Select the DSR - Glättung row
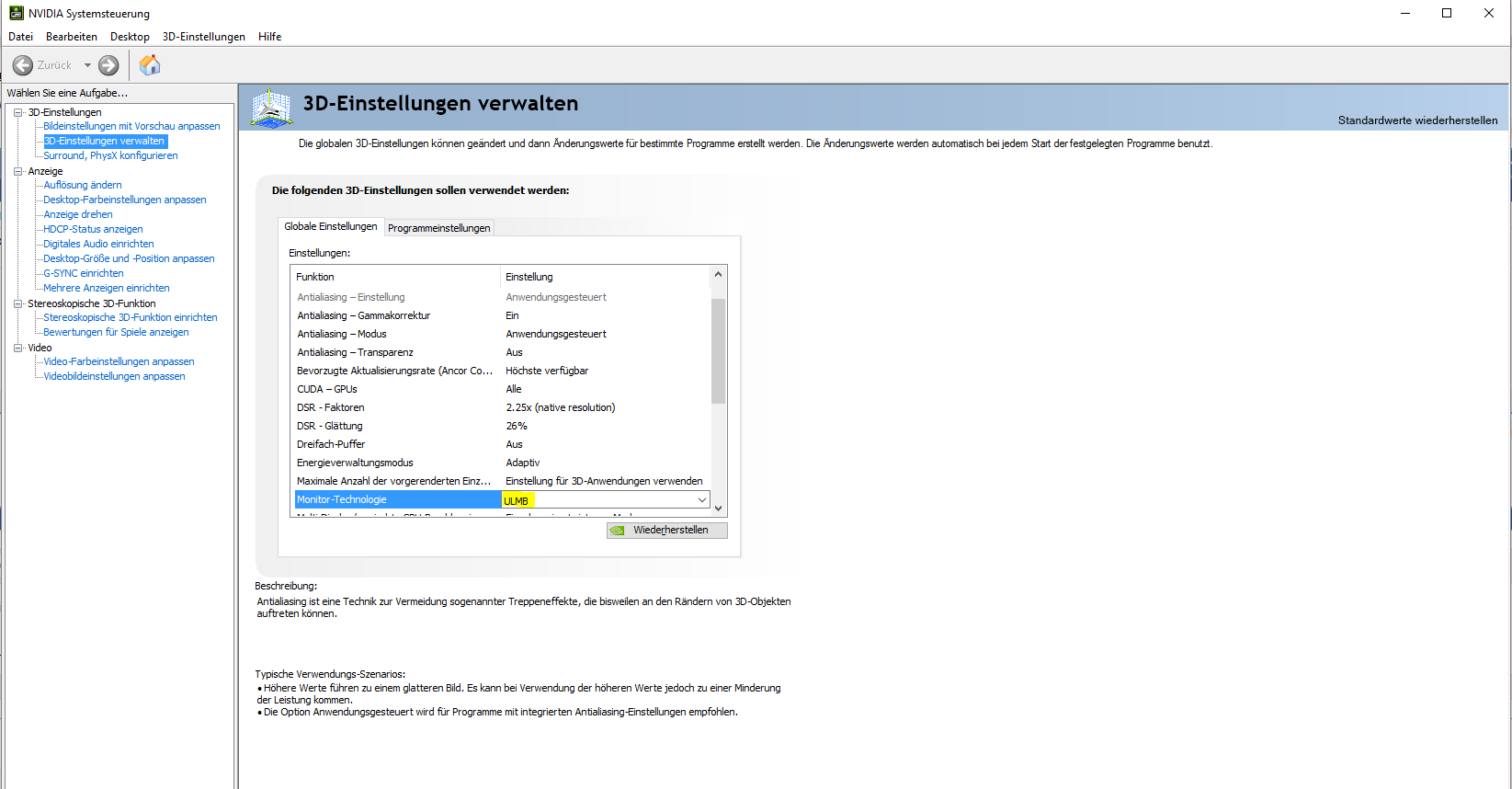1512x789 pixels. 502,426
